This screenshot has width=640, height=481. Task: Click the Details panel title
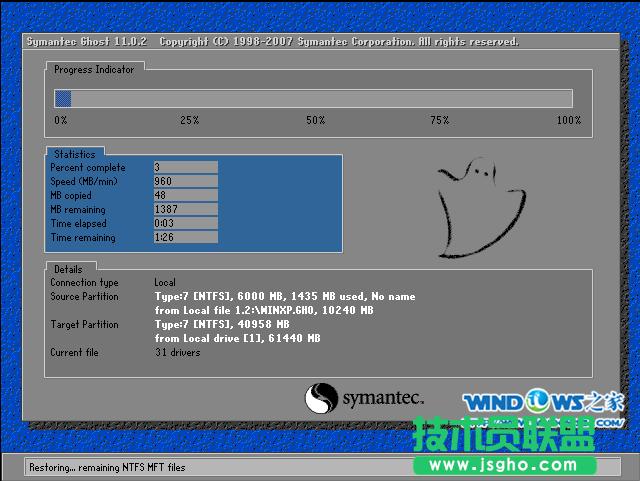68,269
